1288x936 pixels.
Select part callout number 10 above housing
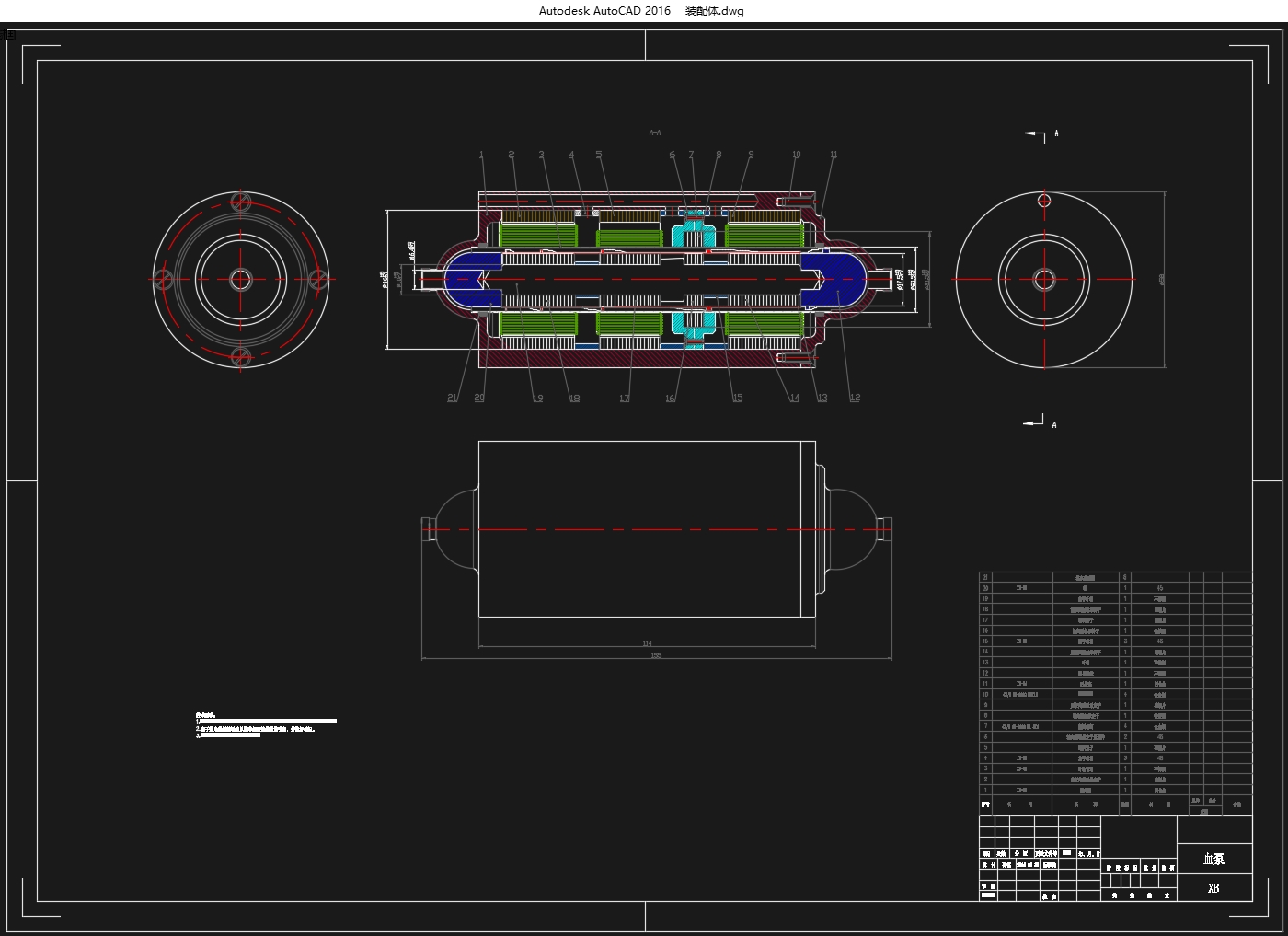click(x=797, y=155)
